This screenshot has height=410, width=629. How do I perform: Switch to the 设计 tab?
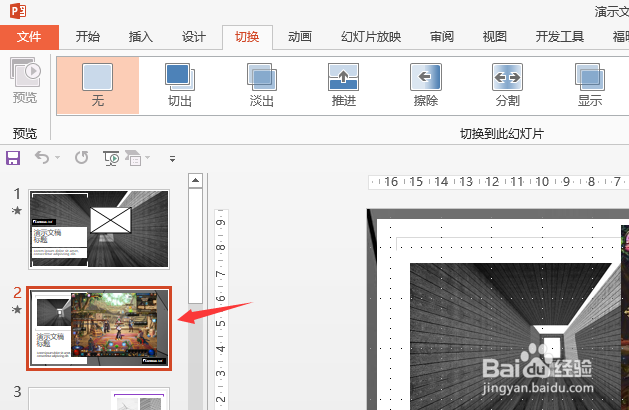pos(193,37)
